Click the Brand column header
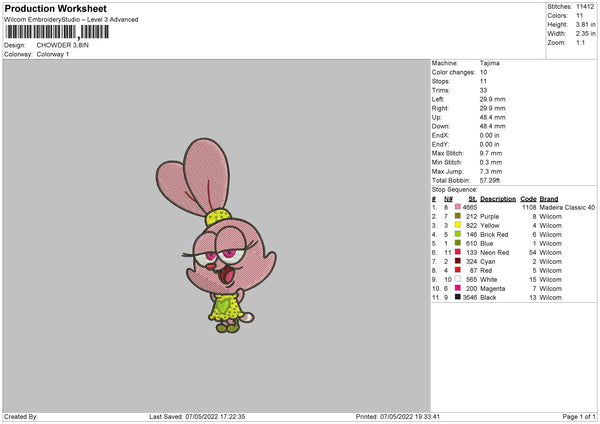This screenshot has width=600, height=424. click(x=549, y=199)
